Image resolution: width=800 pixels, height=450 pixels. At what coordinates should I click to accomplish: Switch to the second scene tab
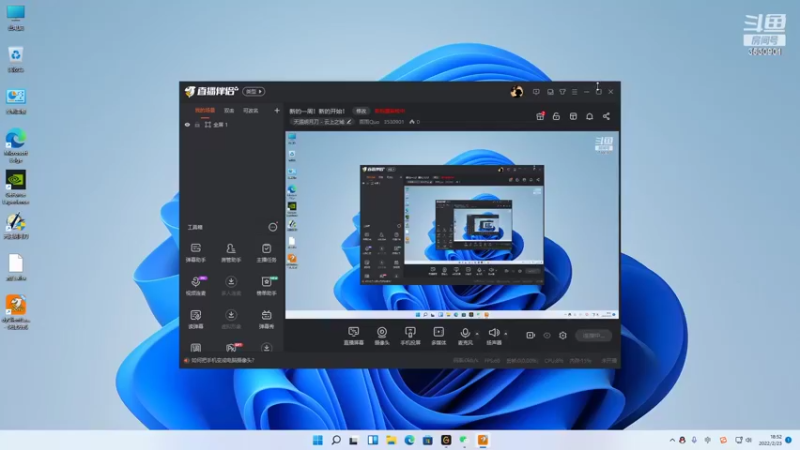click(229, 110)
